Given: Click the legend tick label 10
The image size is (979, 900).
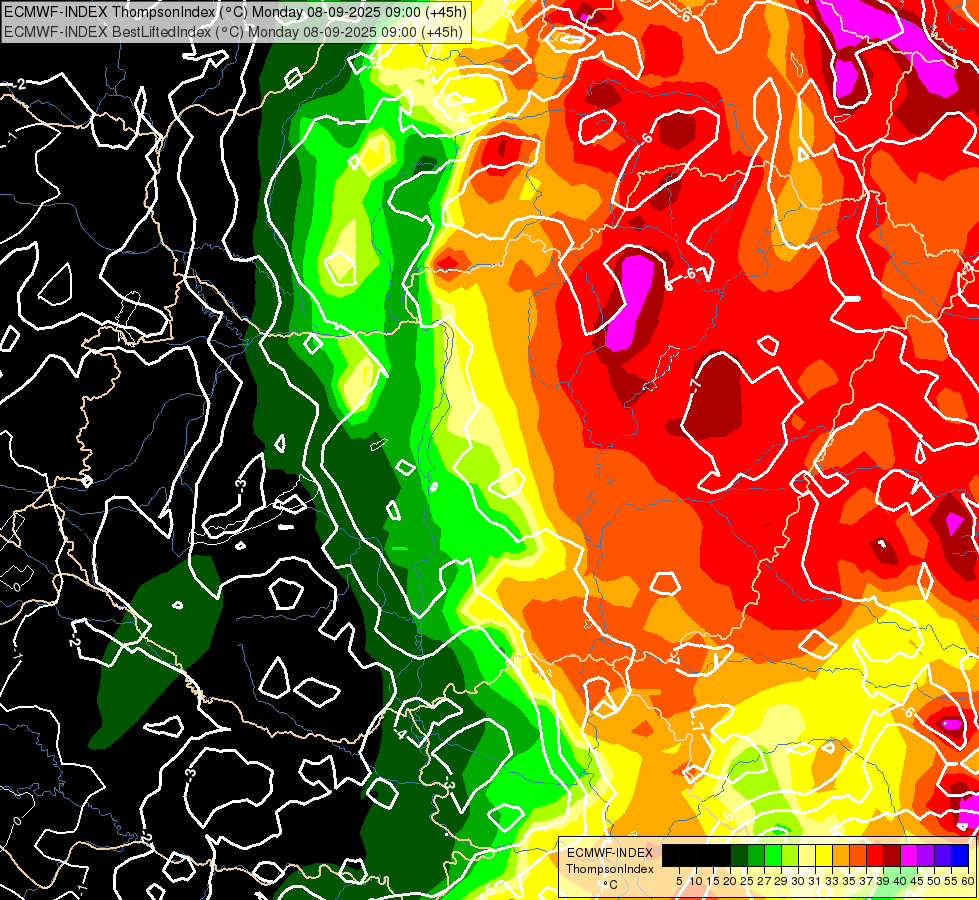Looking at the screenshot, I should pyautogui.click(x=696, y=881).
